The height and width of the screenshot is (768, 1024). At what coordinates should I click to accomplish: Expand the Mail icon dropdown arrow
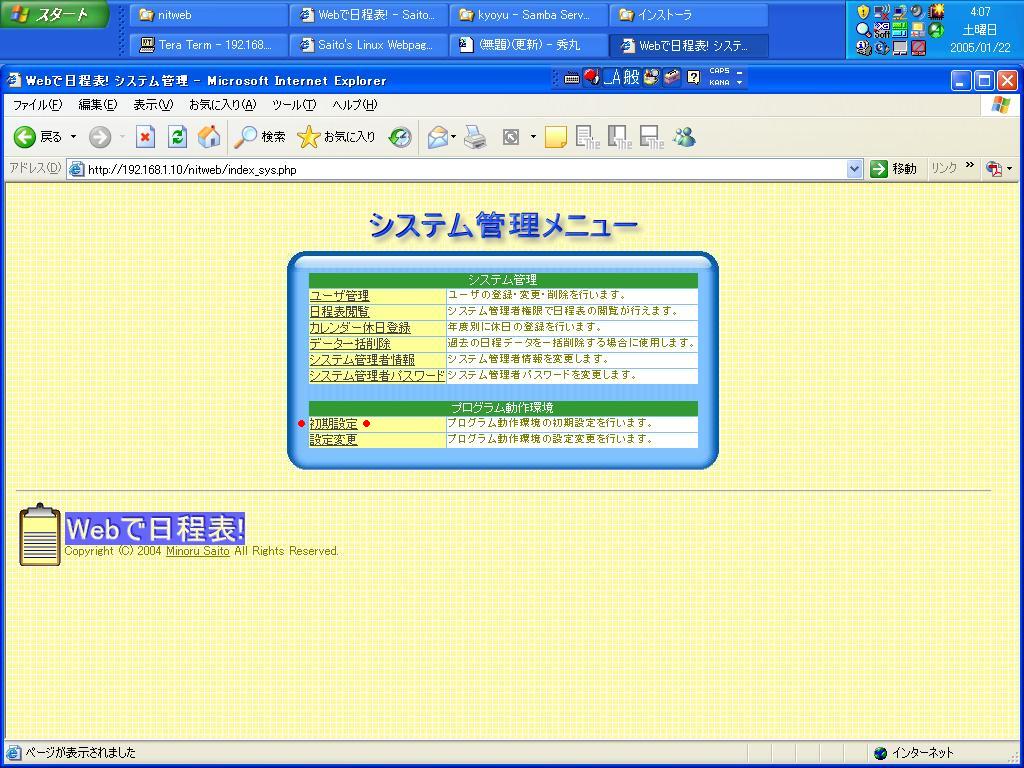click(454, 138)
